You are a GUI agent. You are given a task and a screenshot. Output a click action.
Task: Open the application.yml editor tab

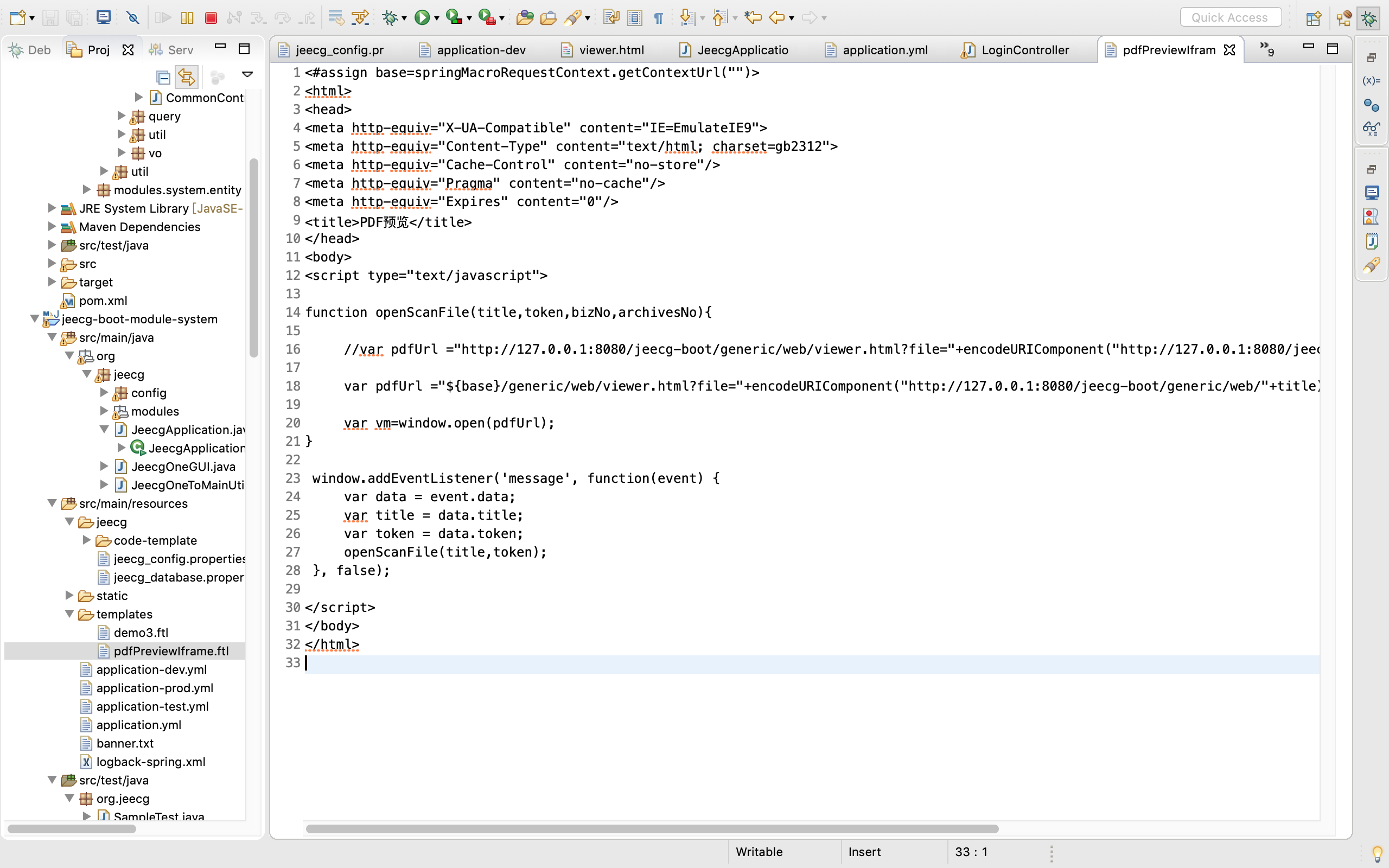876,50
